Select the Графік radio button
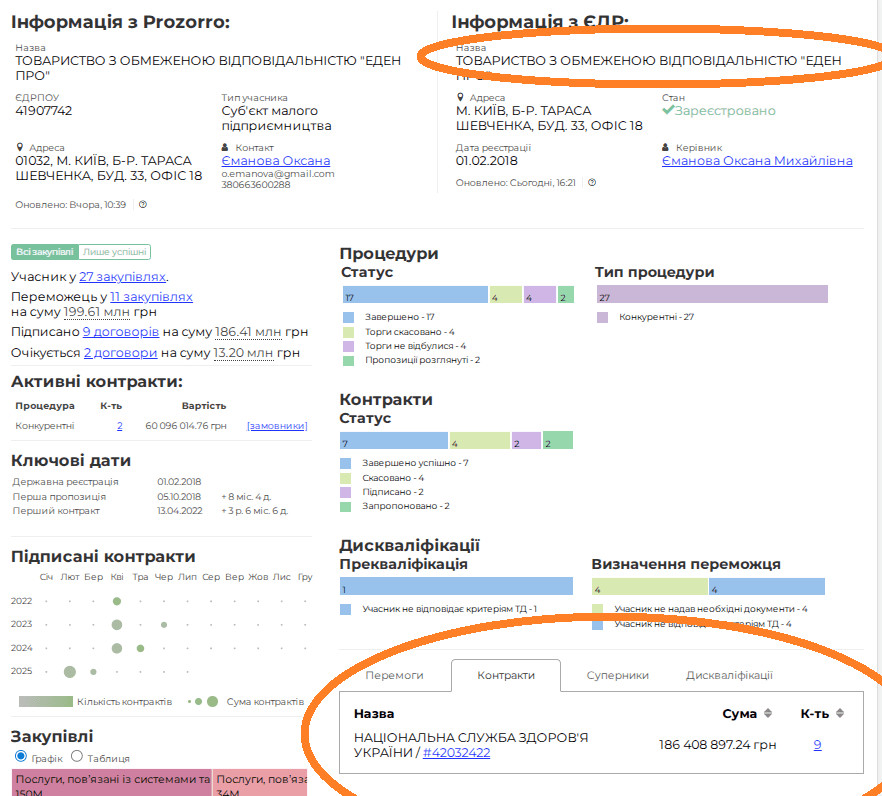This screenshot has height=796, width=882. (x=21, y=757)
